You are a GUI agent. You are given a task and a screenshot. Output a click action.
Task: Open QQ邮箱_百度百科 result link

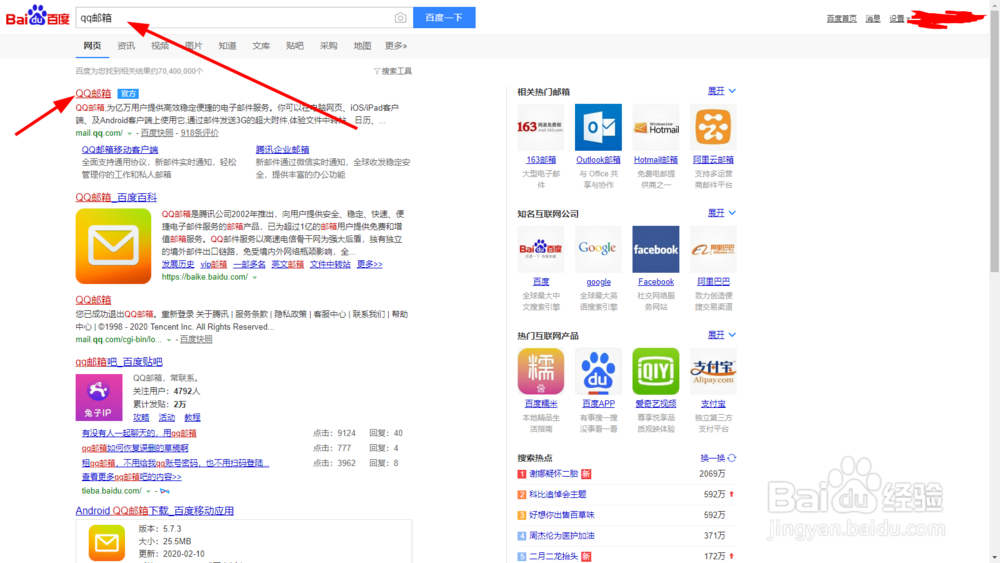116,198
